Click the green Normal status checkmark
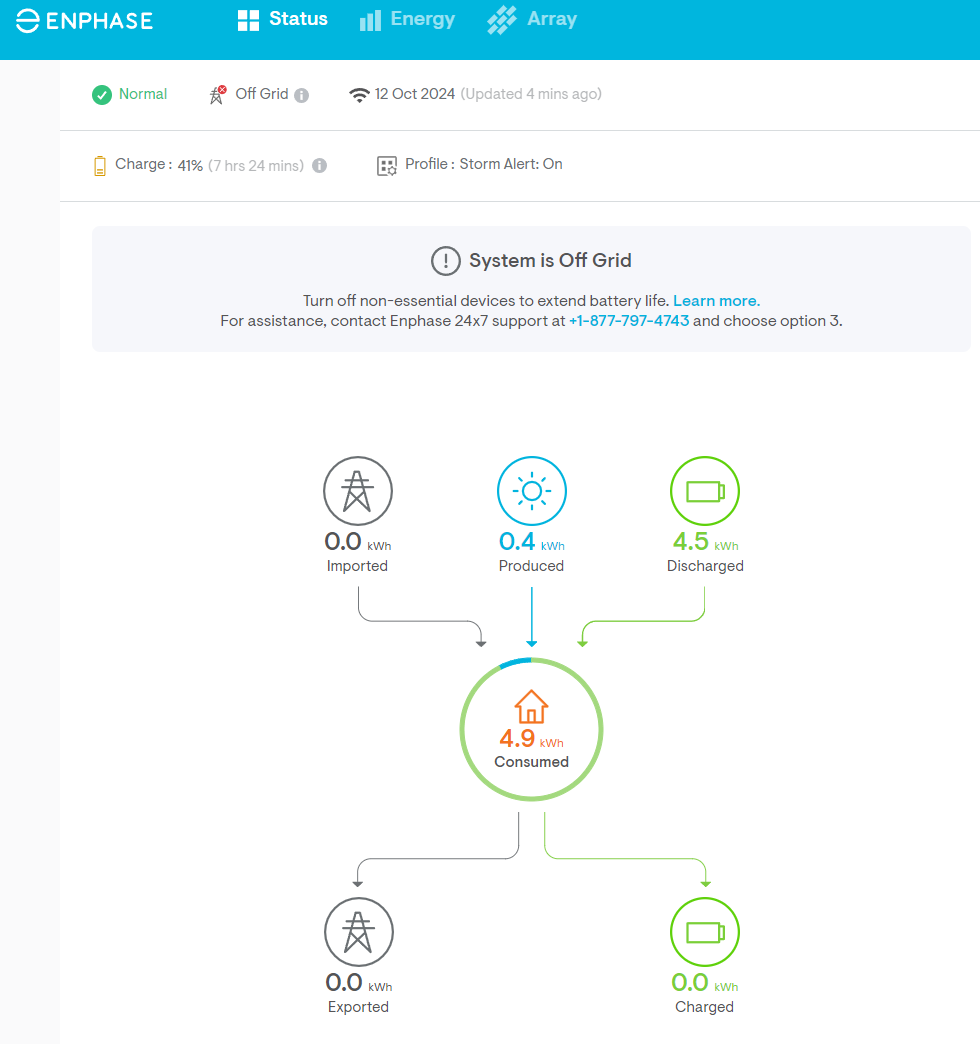Screen dimensions: 980x1044 pyautogui.click(x=101, y=95)
